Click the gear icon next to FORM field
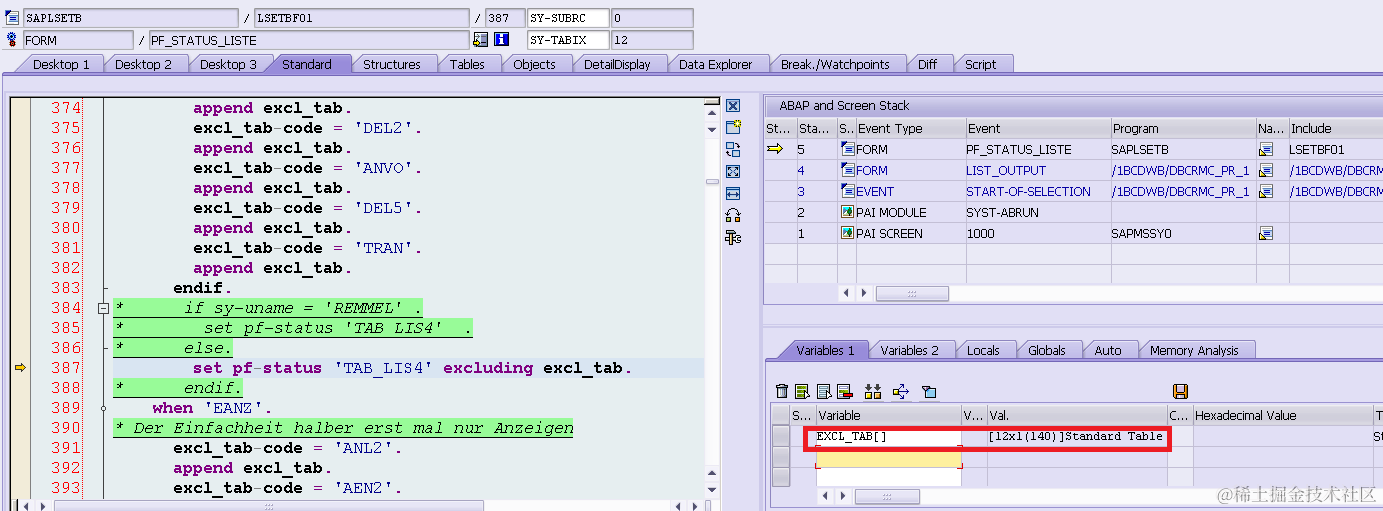Screen dimensions: 1383x511 coord(12,40)
